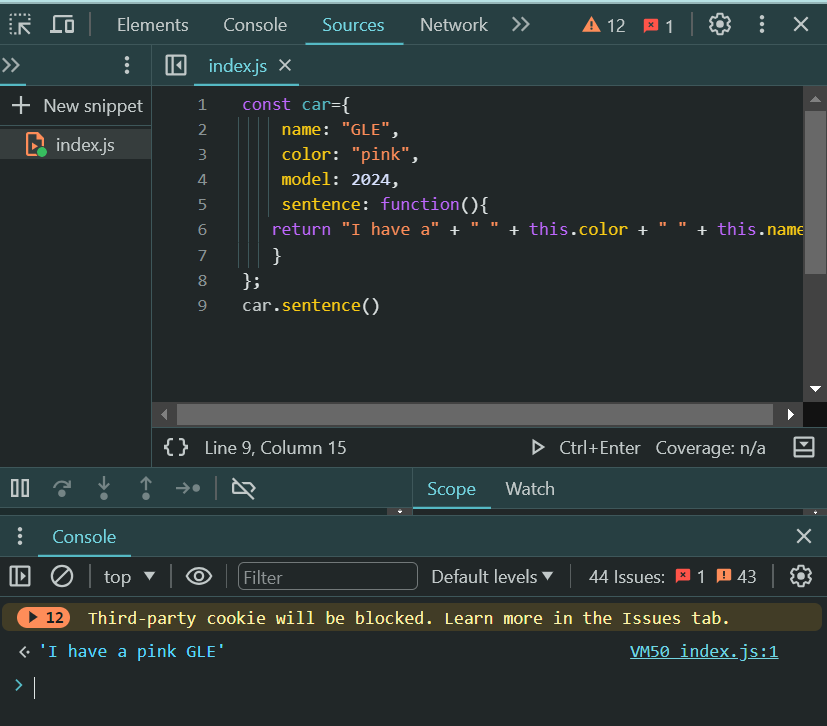Clear the console with the clear icon

pos(62,576)
